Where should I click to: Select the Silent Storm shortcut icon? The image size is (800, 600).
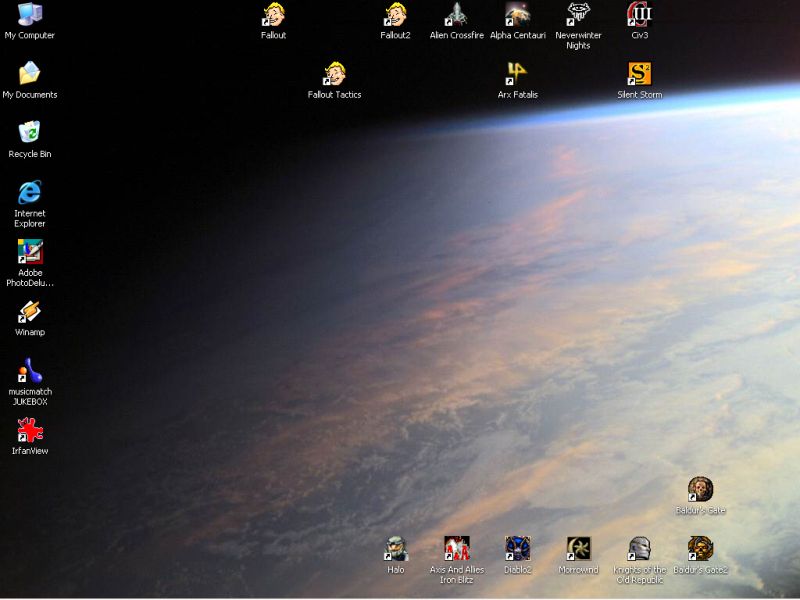[639, 74]
